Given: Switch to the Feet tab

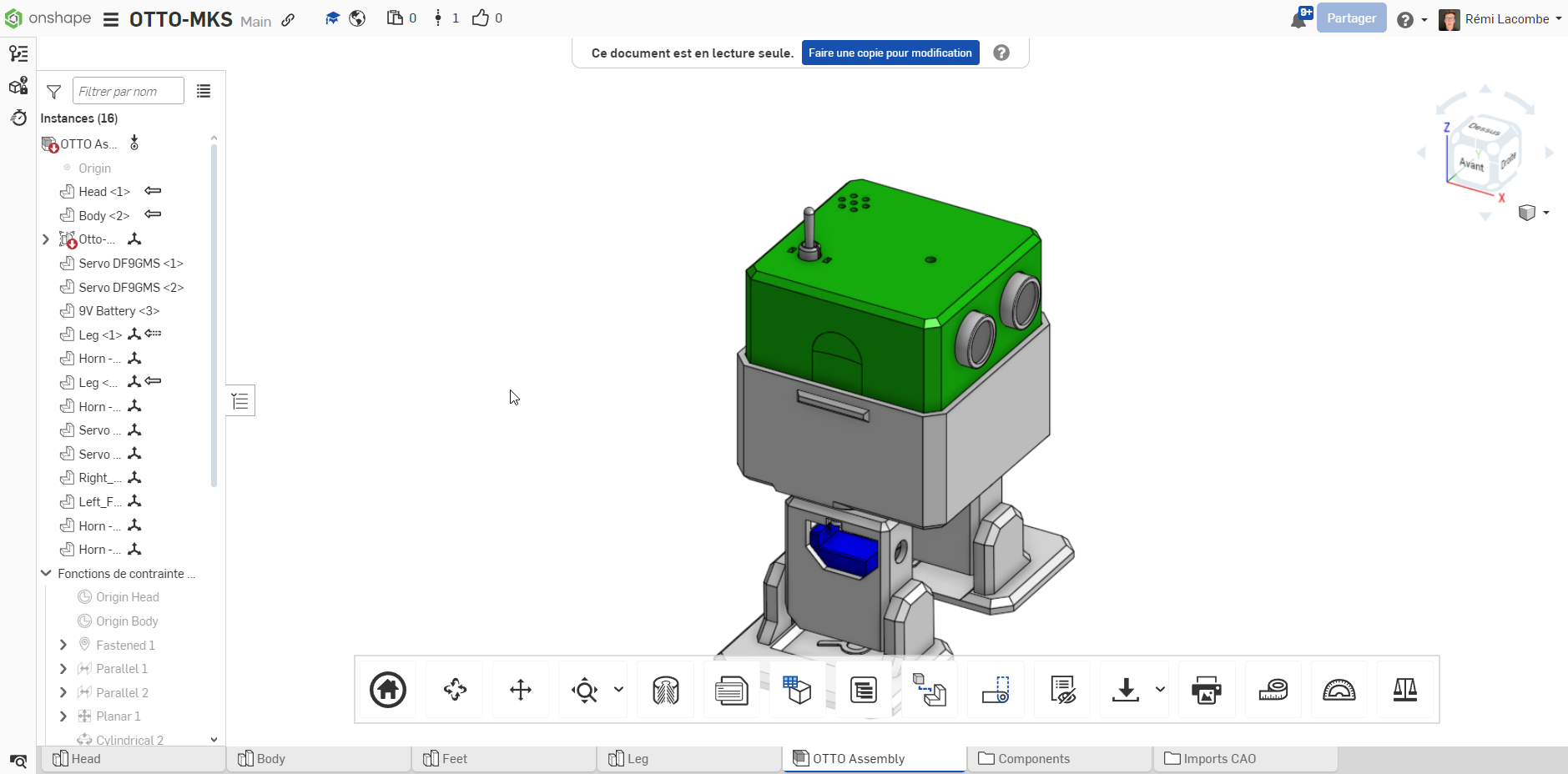Looking at the screenshot, I should 455,758.
